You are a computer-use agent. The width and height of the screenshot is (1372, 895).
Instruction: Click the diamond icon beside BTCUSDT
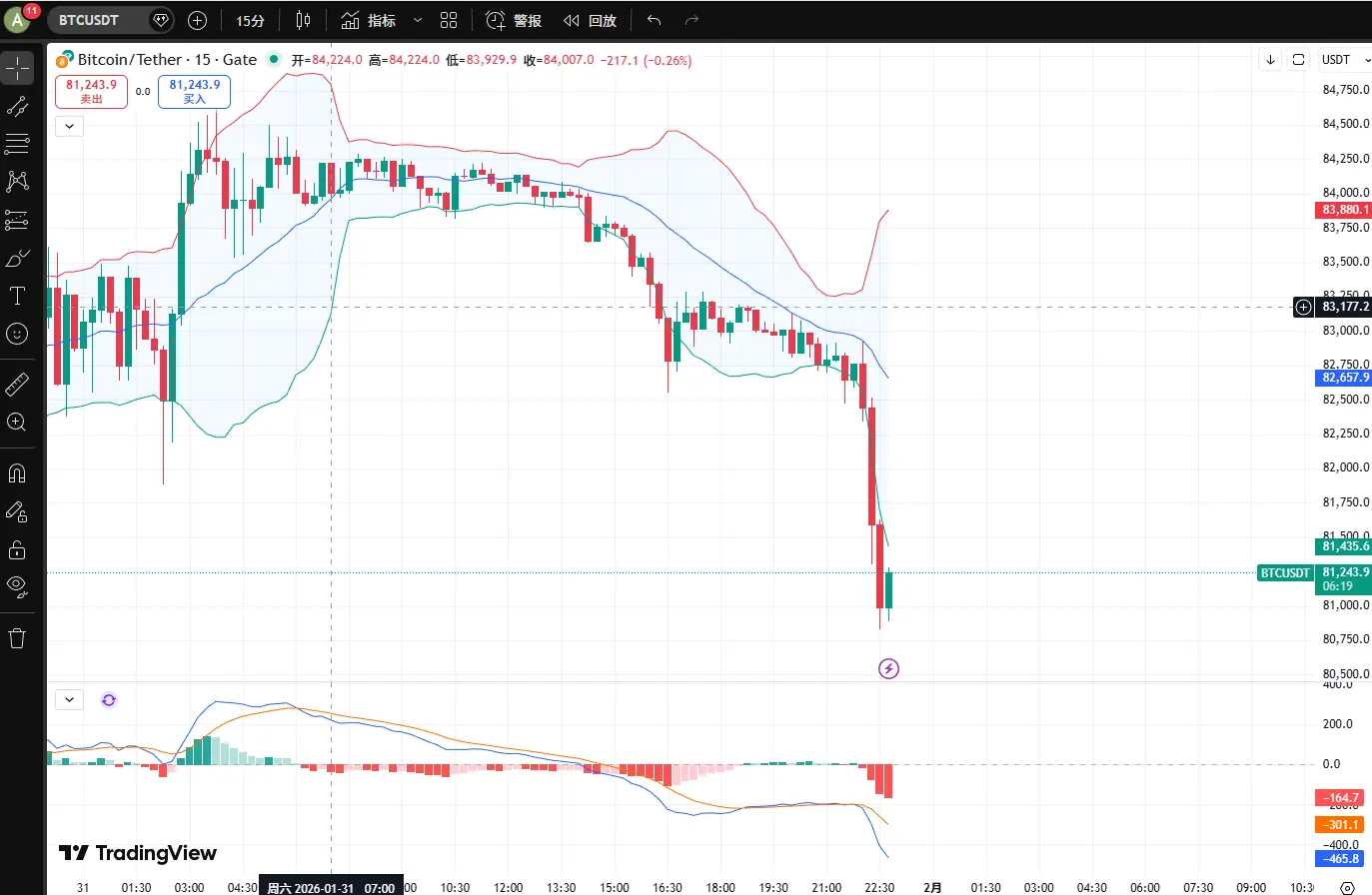point(161,20)
